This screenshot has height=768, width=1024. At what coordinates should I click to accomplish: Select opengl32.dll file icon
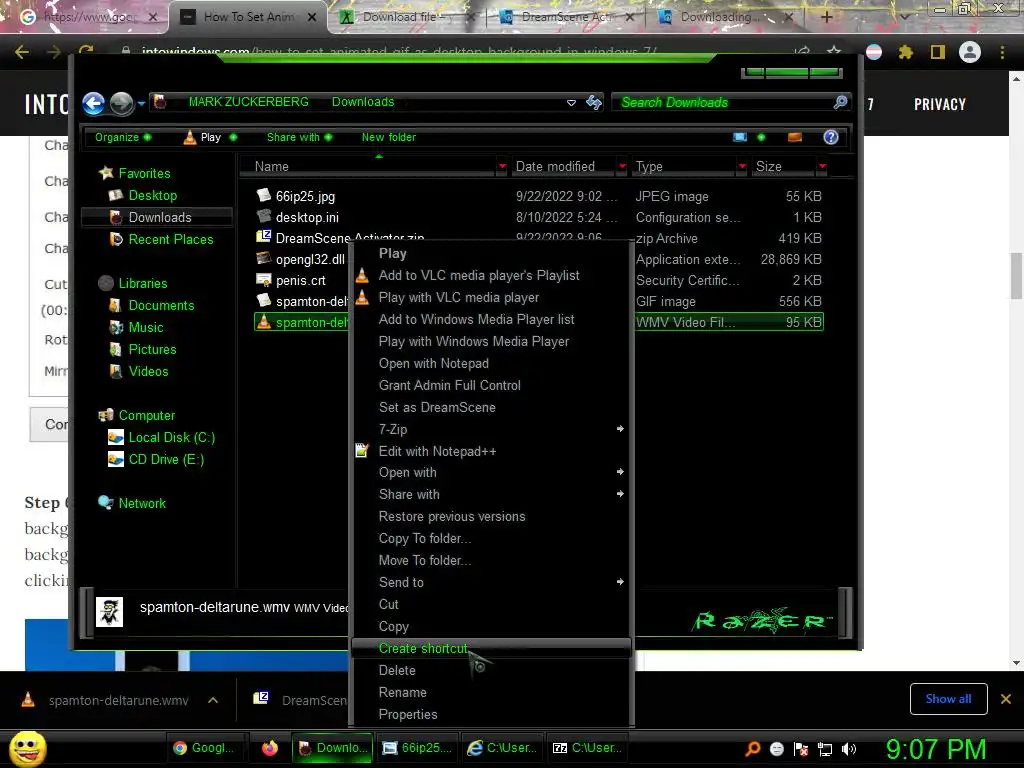tap(264, 259)
